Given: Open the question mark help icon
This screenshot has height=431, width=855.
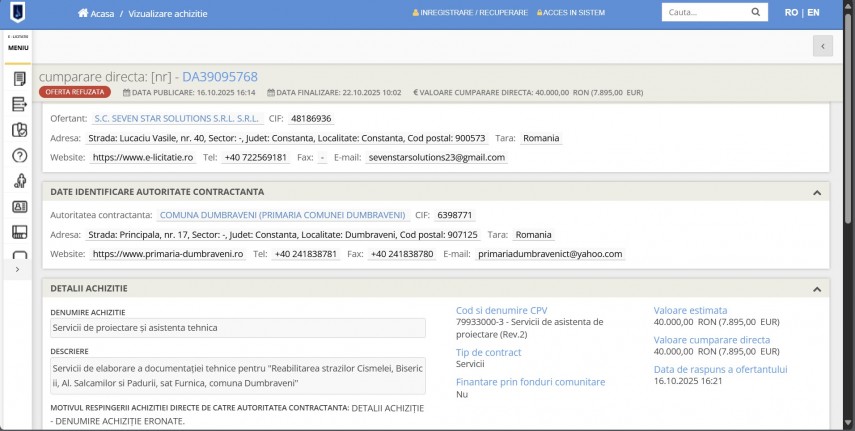Looking at the screenshot, I should click(19, 155).
